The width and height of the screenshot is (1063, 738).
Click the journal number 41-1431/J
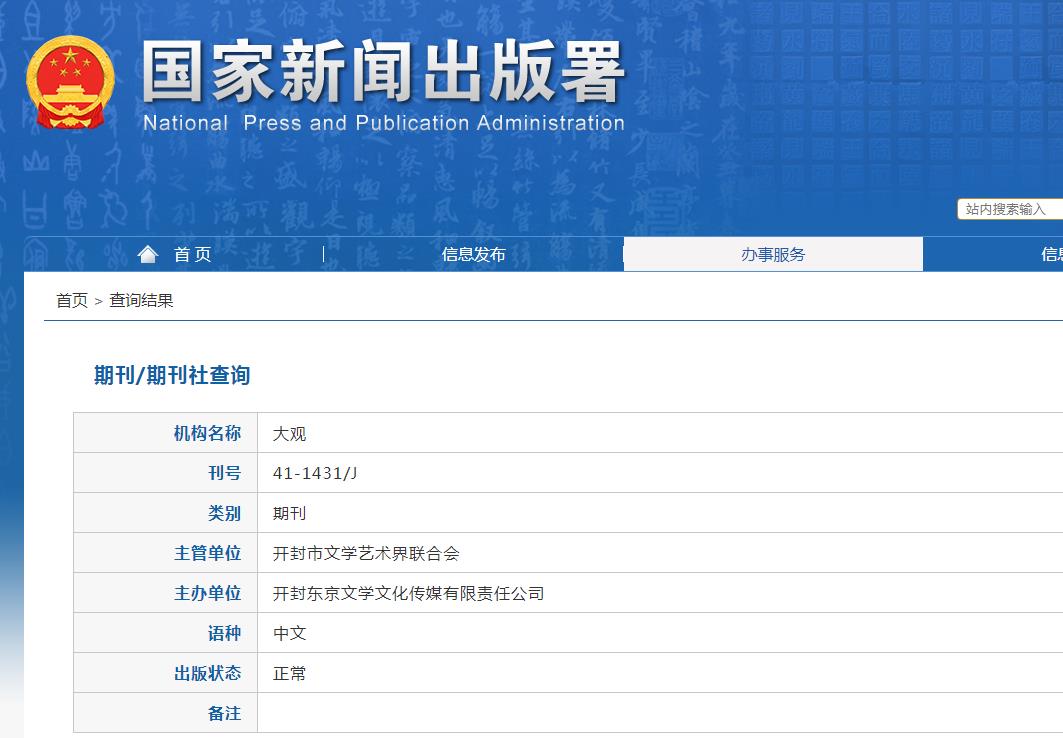click(x=313, y=473)
